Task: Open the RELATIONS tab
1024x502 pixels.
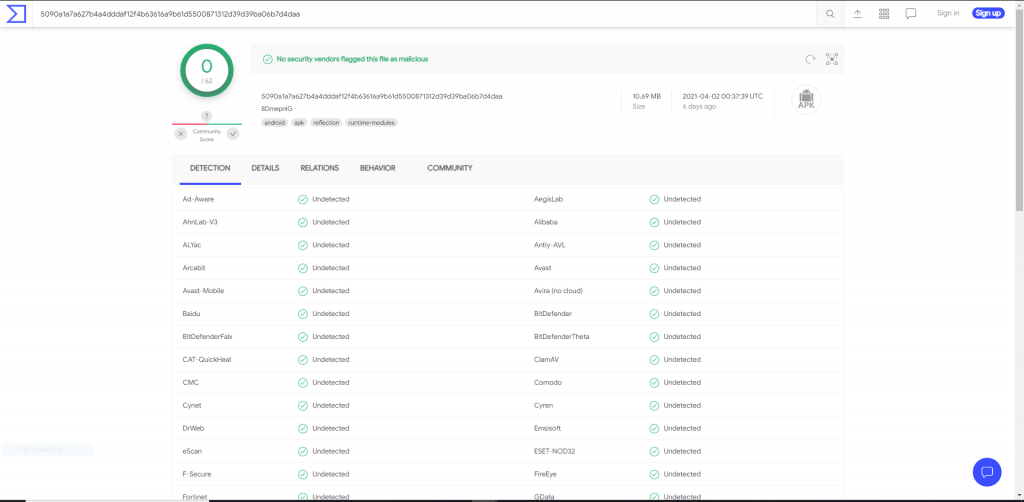Action: click(319, 168)
